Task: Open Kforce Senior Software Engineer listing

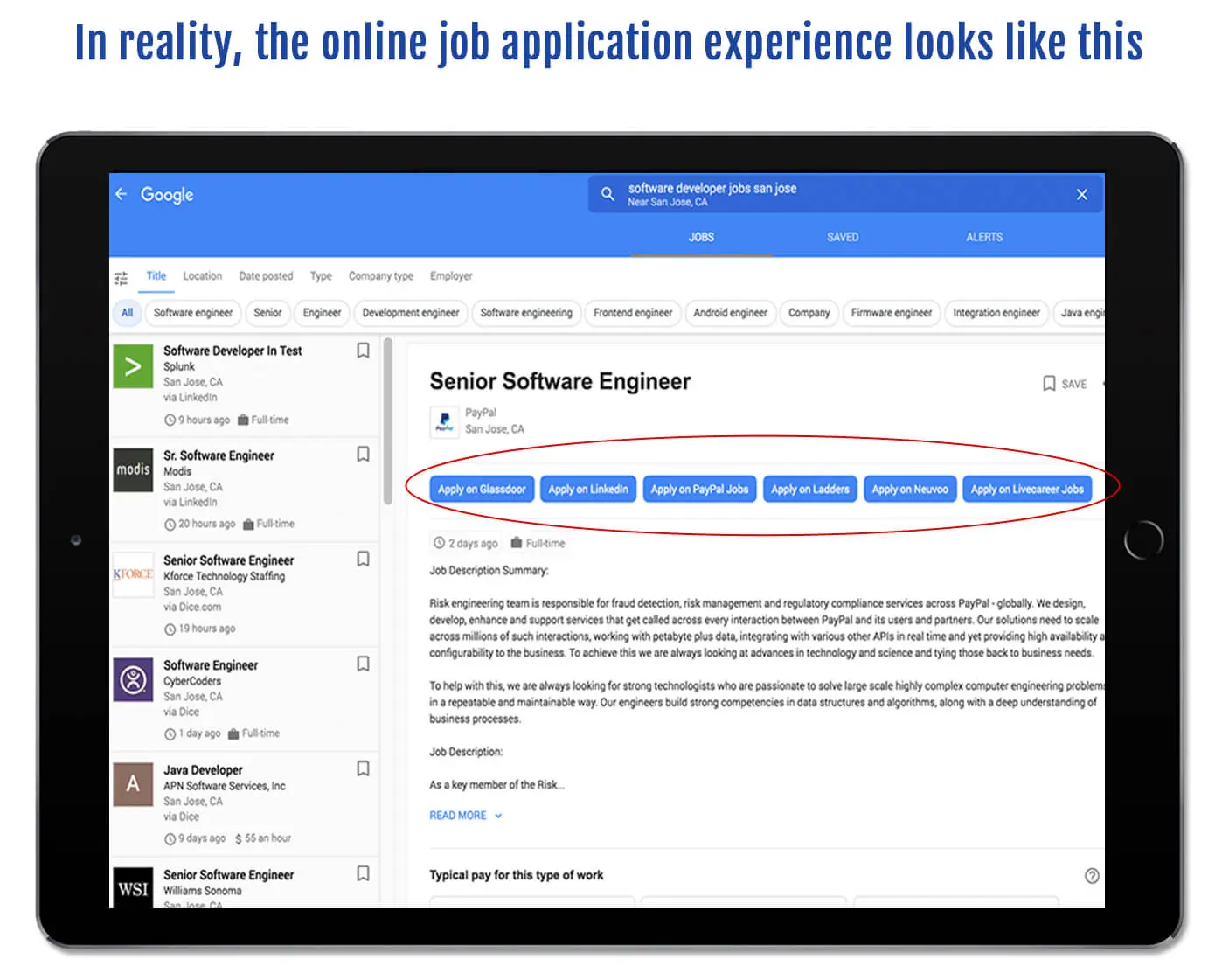Action: click(245, 594)
